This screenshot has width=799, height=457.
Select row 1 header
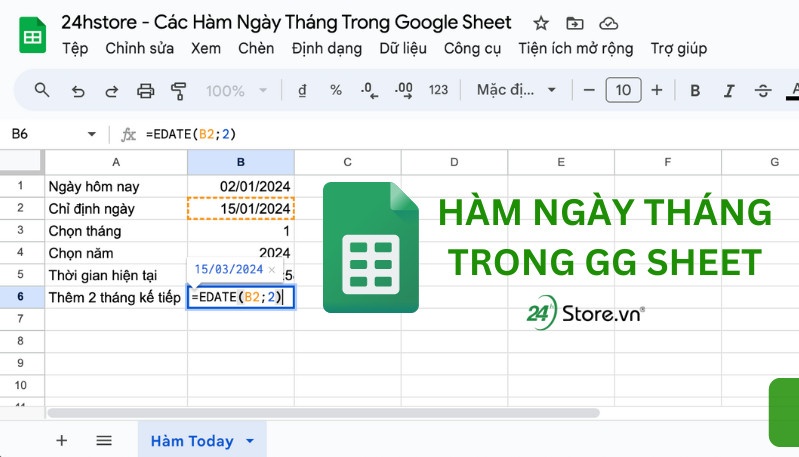tap(20, 185)
